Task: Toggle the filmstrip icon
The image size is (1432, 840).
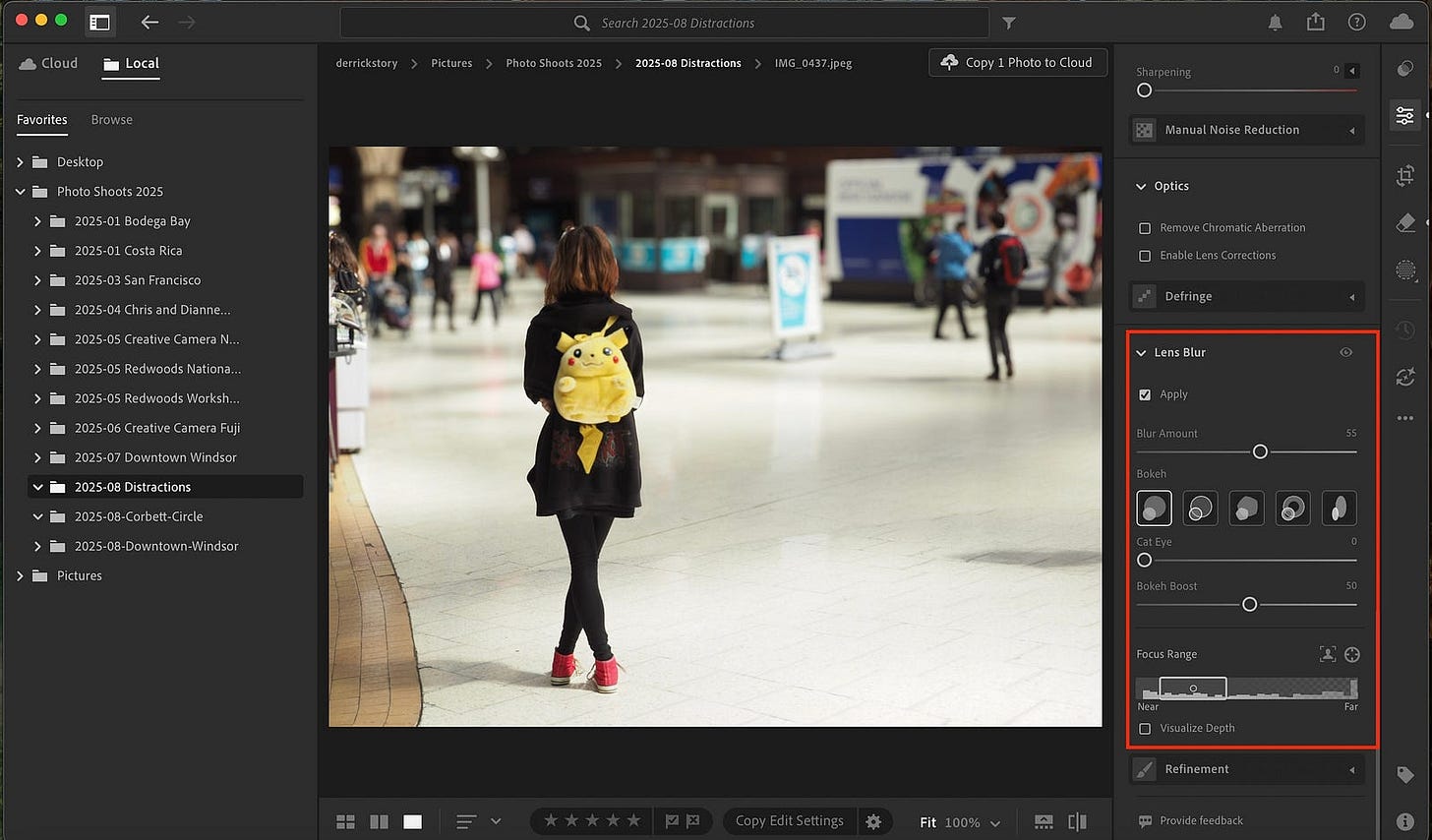Action: point(1044,821)
